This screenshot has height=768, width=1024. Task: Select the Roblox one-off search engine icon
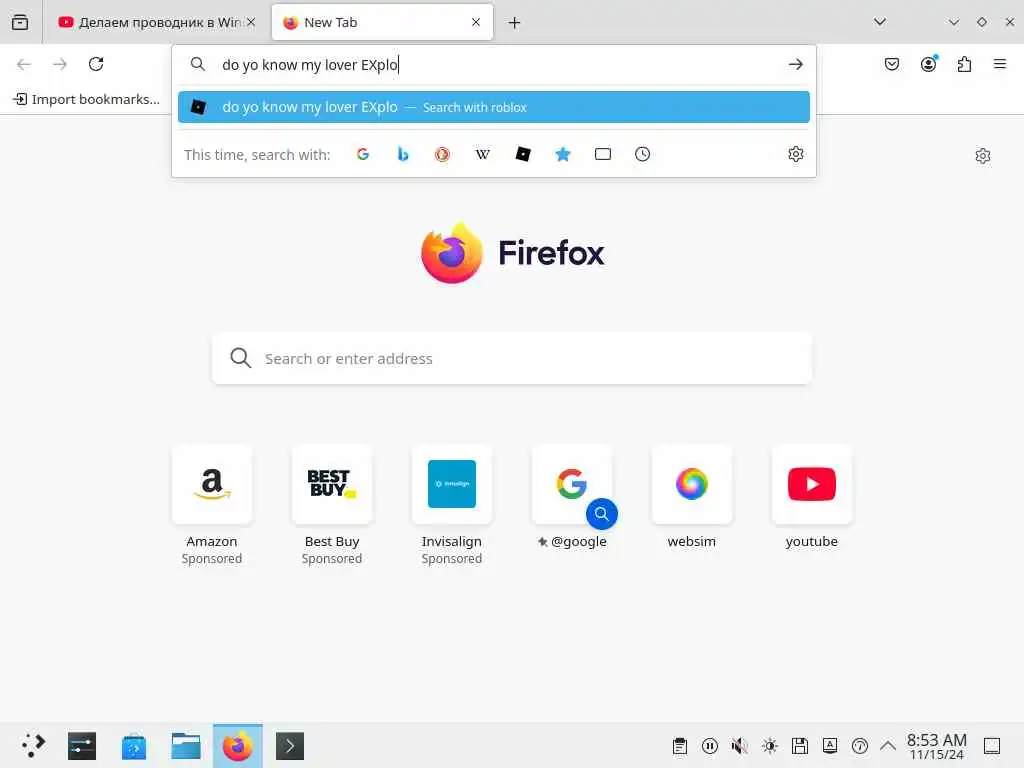(x=523, y=154)
